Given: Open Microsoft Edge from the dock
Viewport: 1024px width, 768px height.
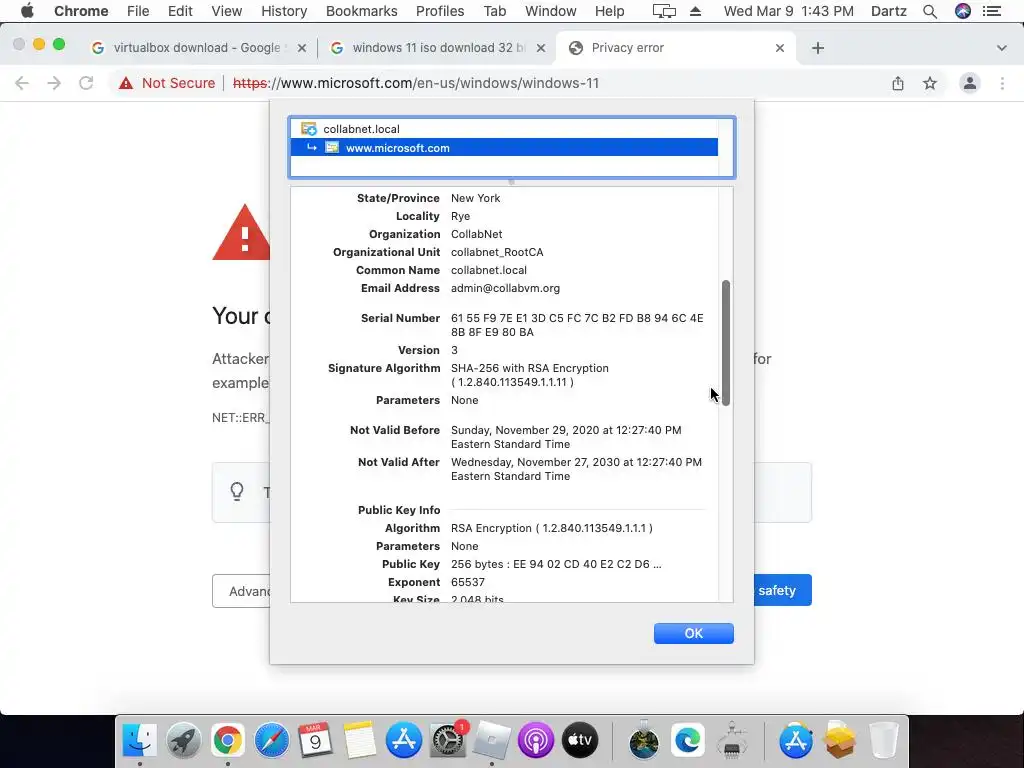Looking at the screenshot, I should pos(688,740).
